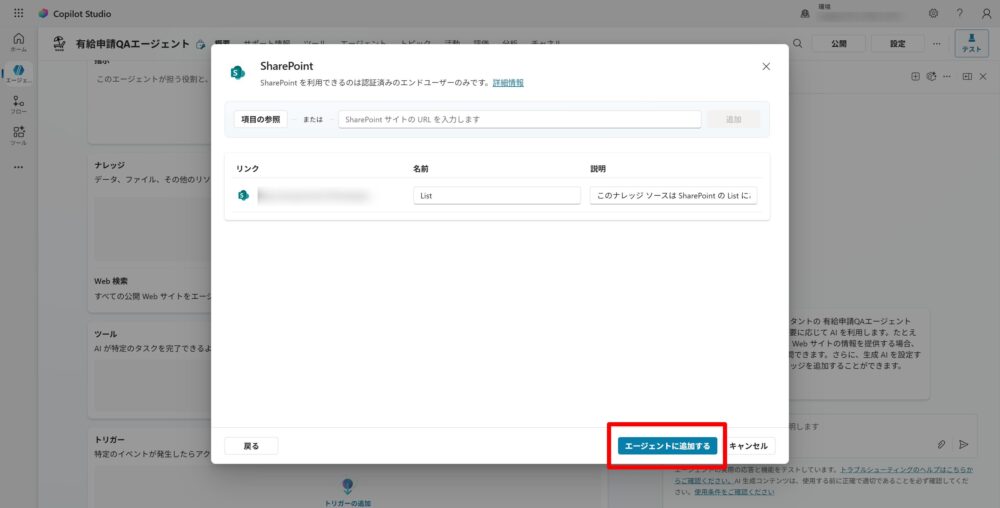This screenshot has width=1000, height=508.
Task: Click the help question mark icon
Action: pos(959,14)
